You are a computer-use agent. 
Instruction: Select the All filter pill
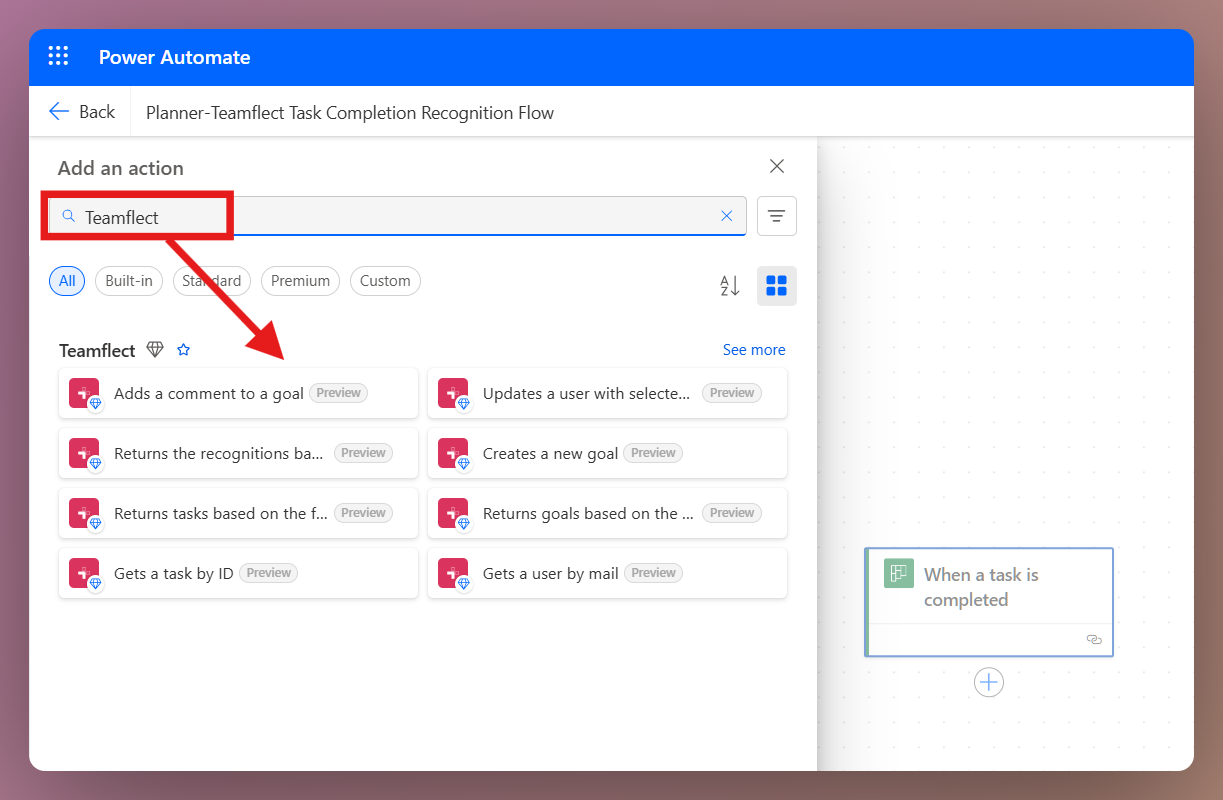coord(67,281)
